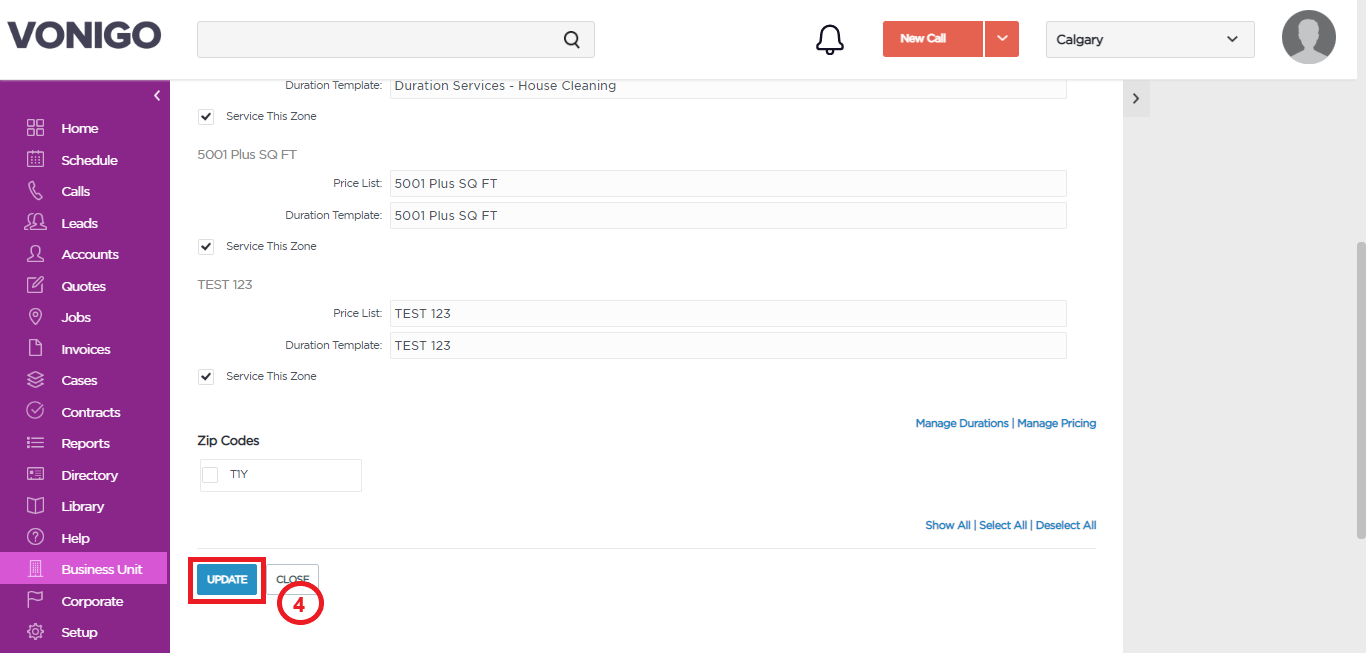Click the UPDATE button

coord(227,580)
